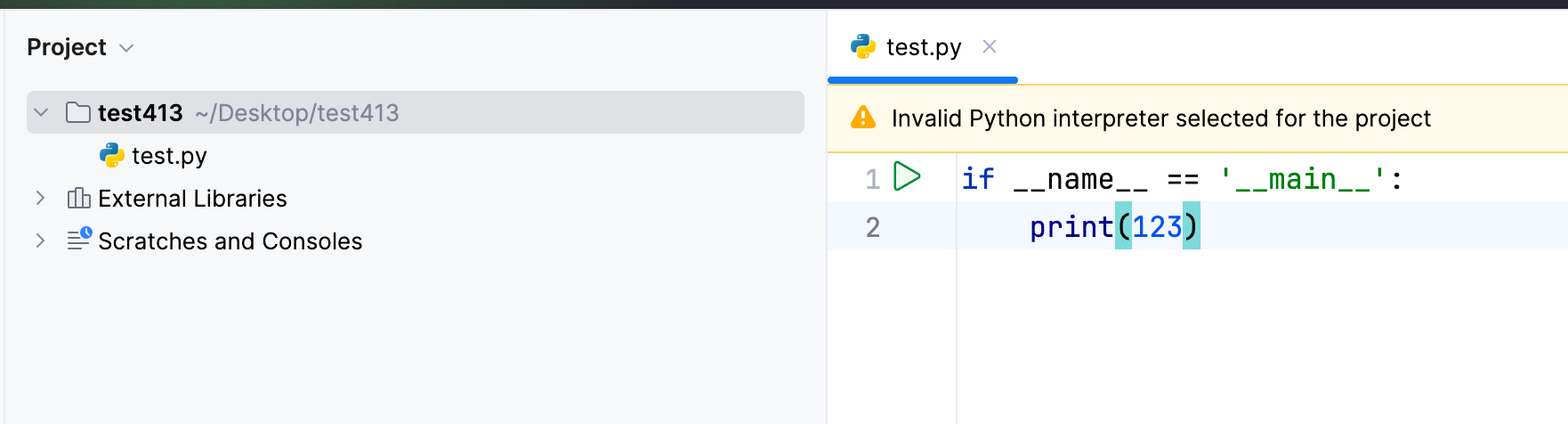Click the Scratches and Consoles icon
Viewport: 1568px width, 424px height.
click(x=79, y=240)
